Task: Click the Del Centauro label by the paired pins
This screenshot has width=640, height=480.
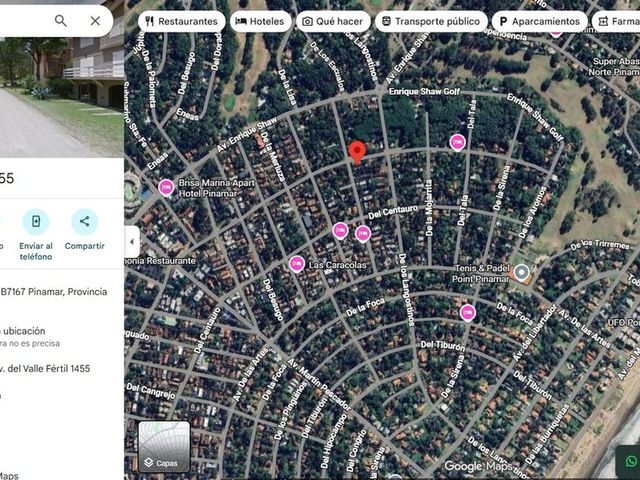Action: tap(393, 212)
